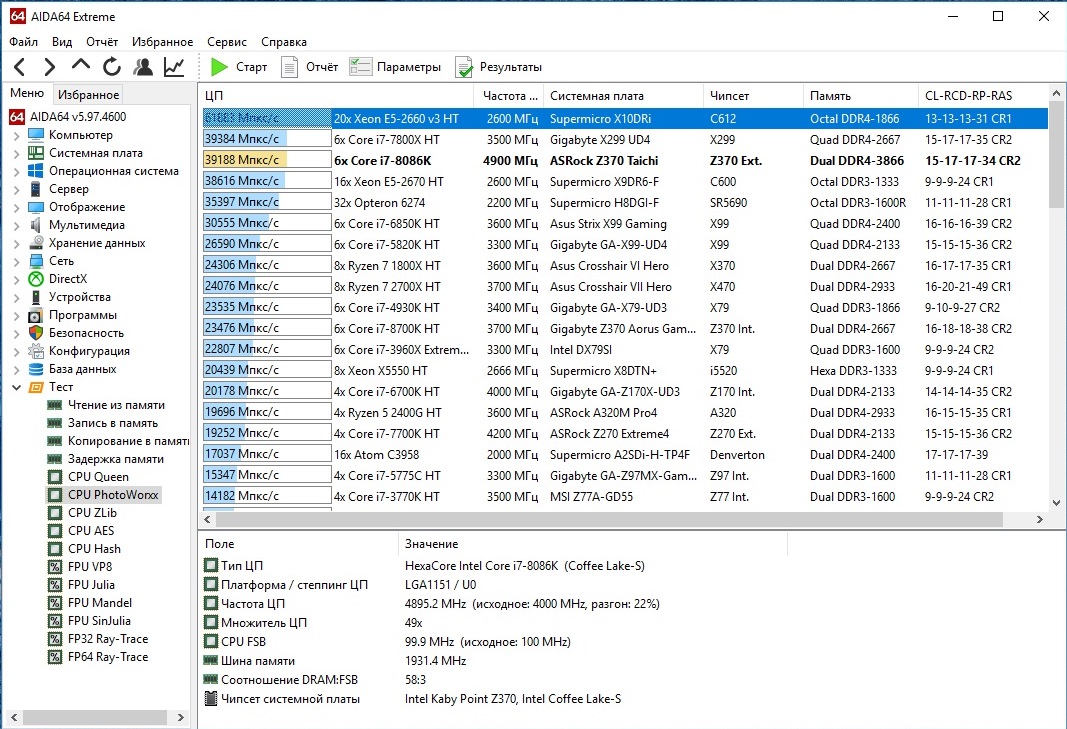This screenshot has width=1067, height=729.
Task: Open the Отчёт menu in menu bar
Action: [102, 42]
